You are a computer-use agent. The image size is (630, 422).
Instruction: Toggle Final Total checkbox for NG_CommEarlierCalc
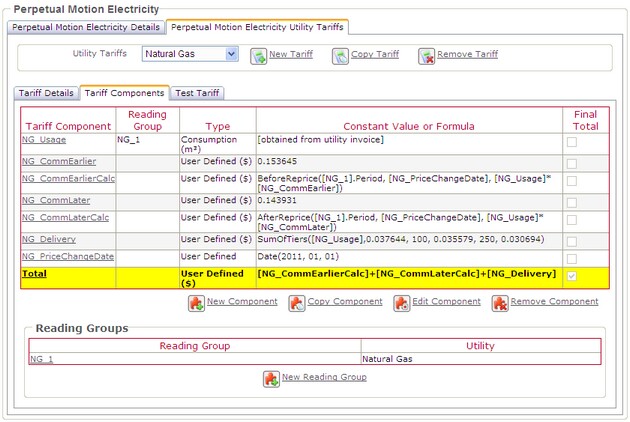pyautogui.click(x=572, y=181)
